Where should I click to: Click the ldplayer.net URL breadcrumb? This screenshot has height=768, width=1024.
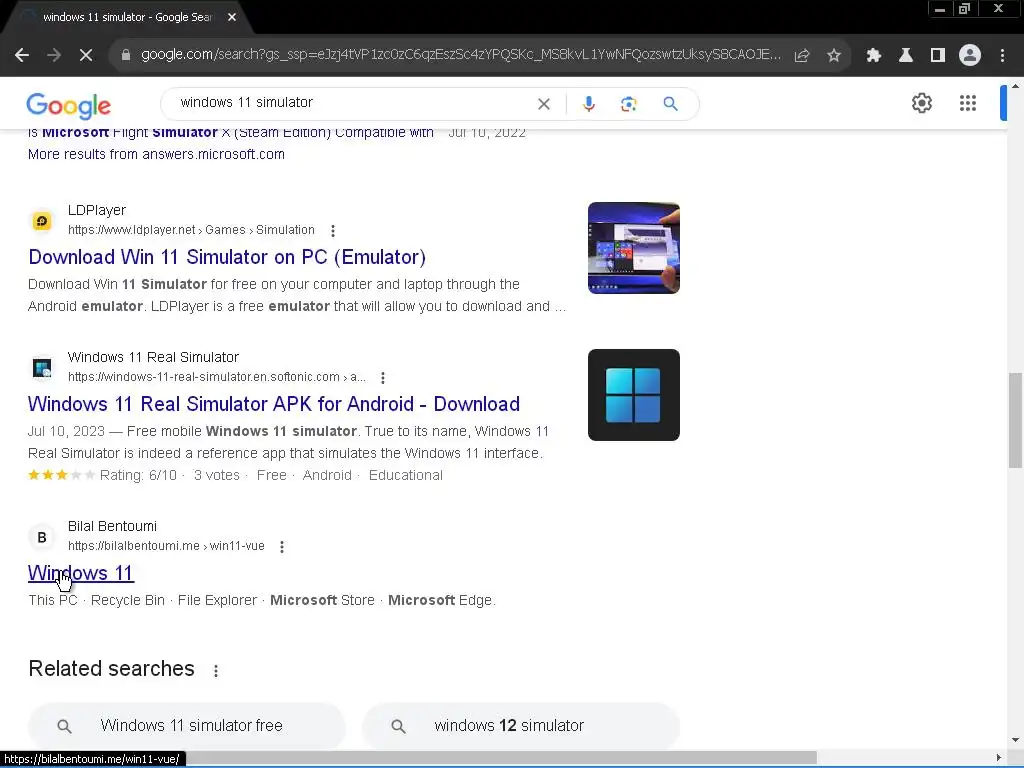[191, 230]
